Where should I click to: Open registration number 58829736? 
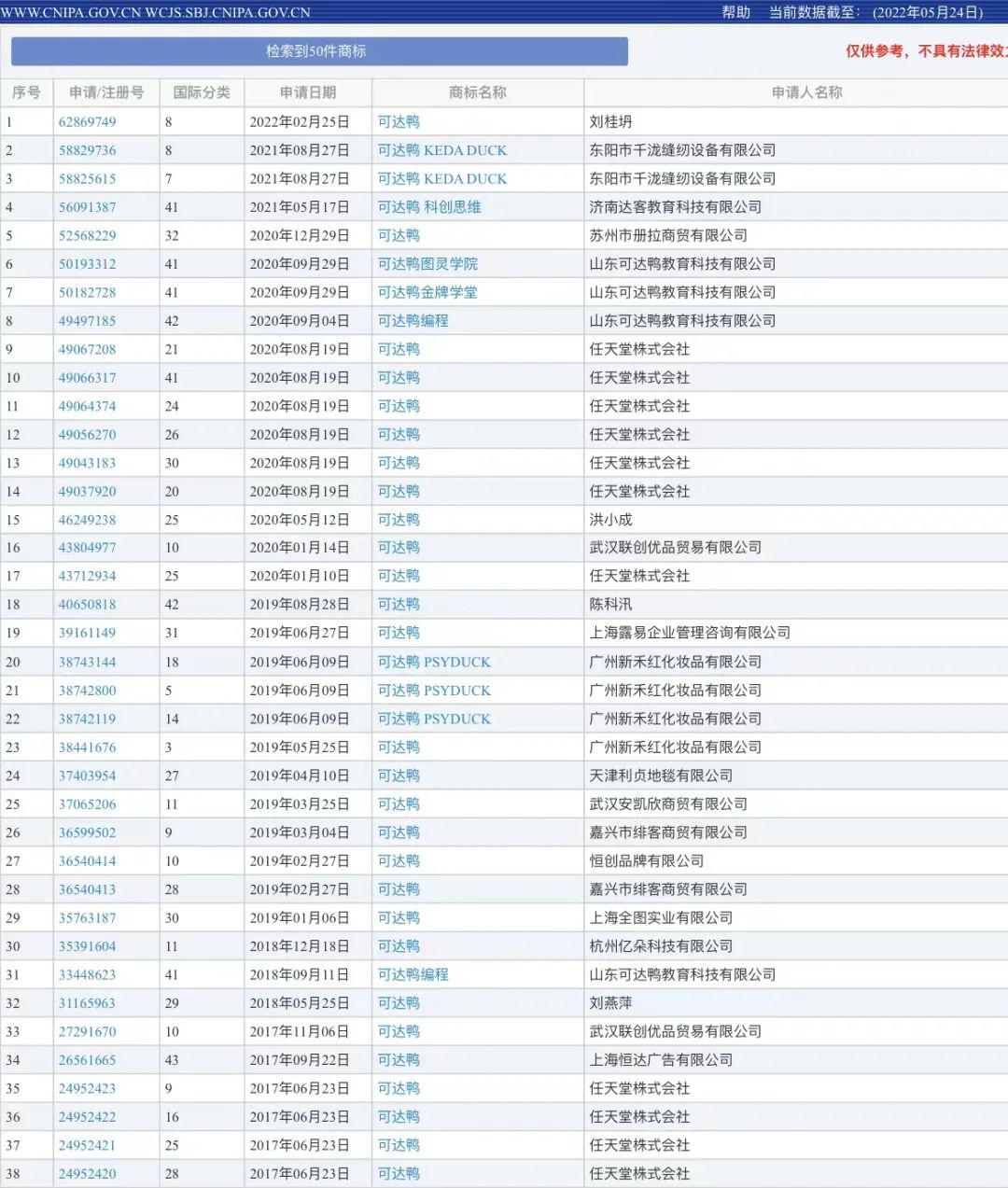tap(88, 150)
